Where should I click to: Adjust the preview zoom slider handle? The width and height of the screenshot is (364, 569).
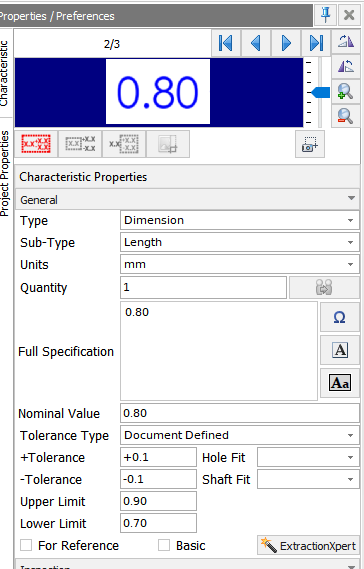coord(321,93)
